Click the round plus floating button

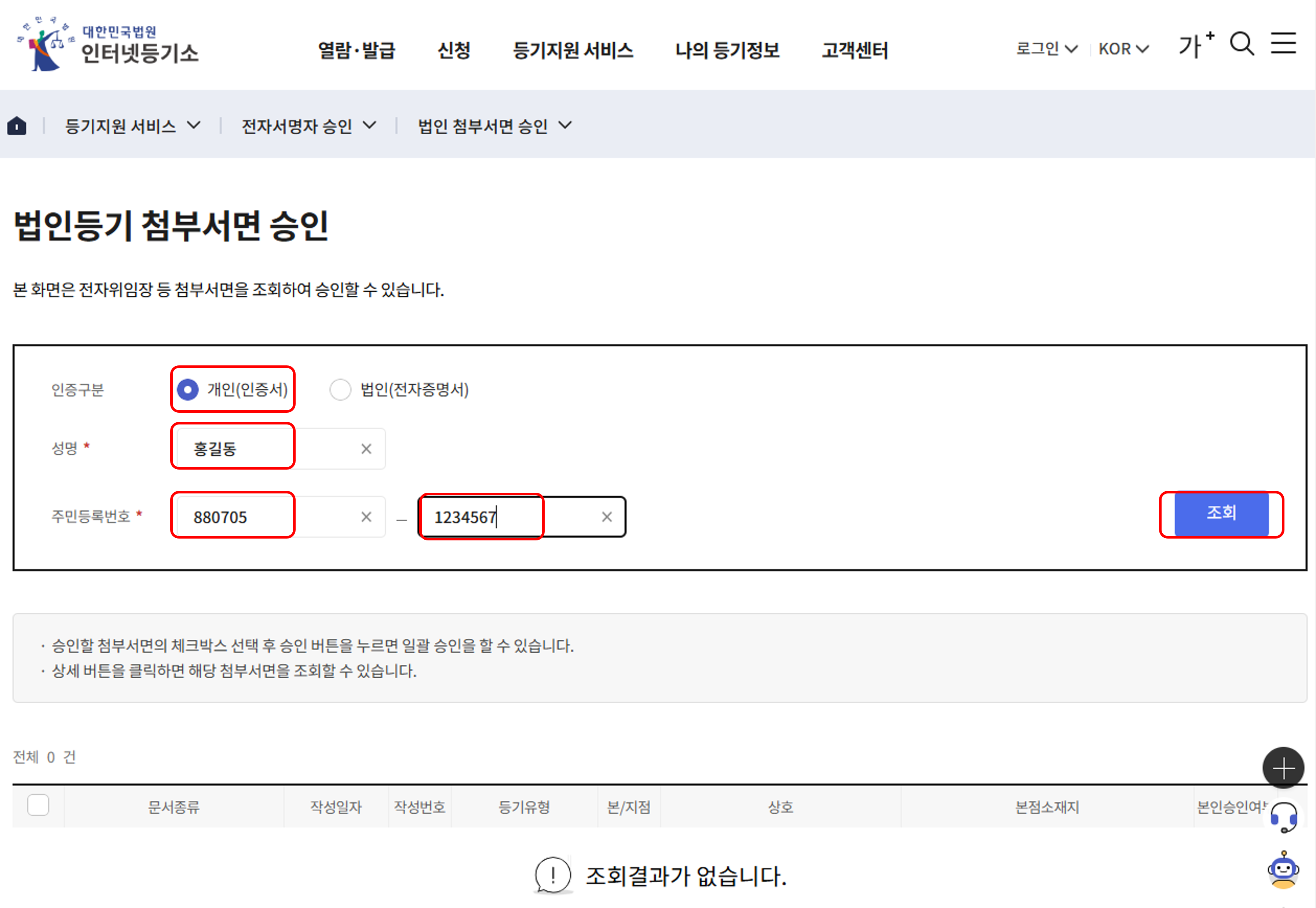1283,768
